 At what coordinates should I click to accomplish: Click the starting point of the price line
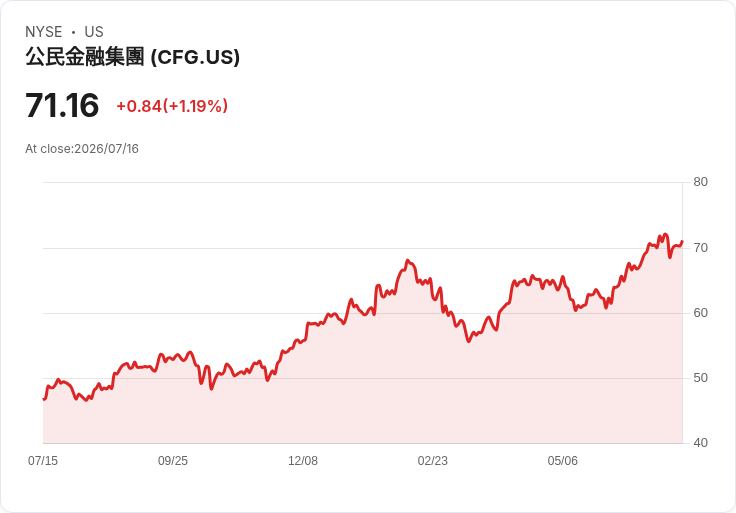[x=44, y=399]
